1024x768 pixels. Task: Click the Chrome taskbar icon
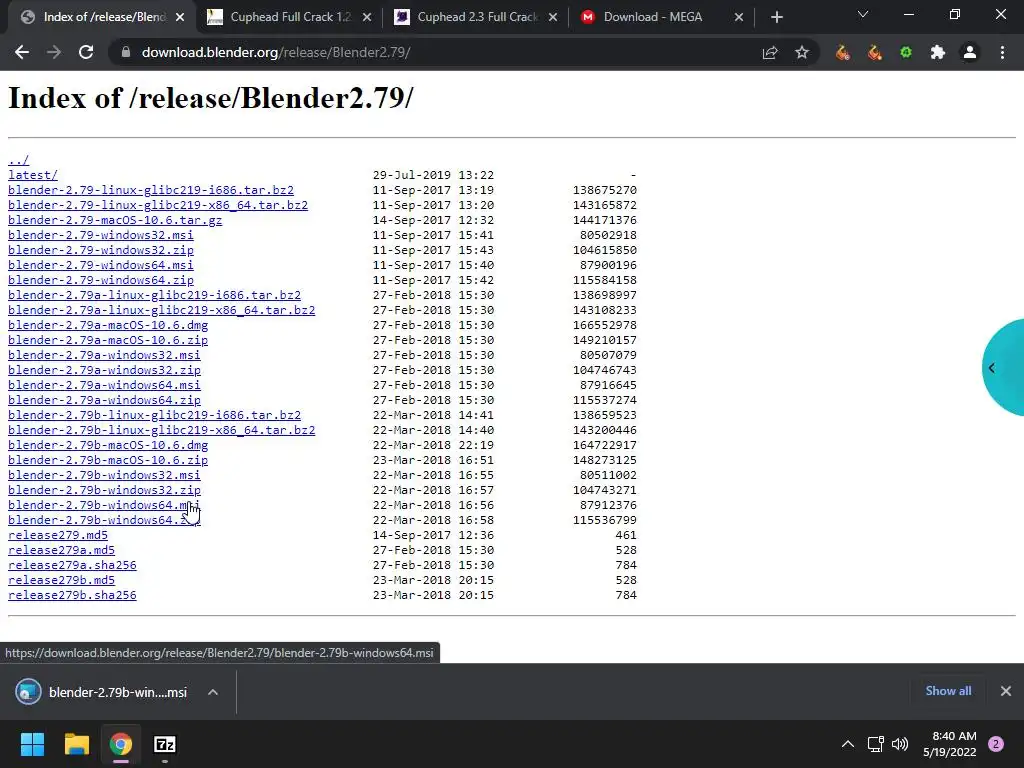pyautogui.click(x=121, y=744)
